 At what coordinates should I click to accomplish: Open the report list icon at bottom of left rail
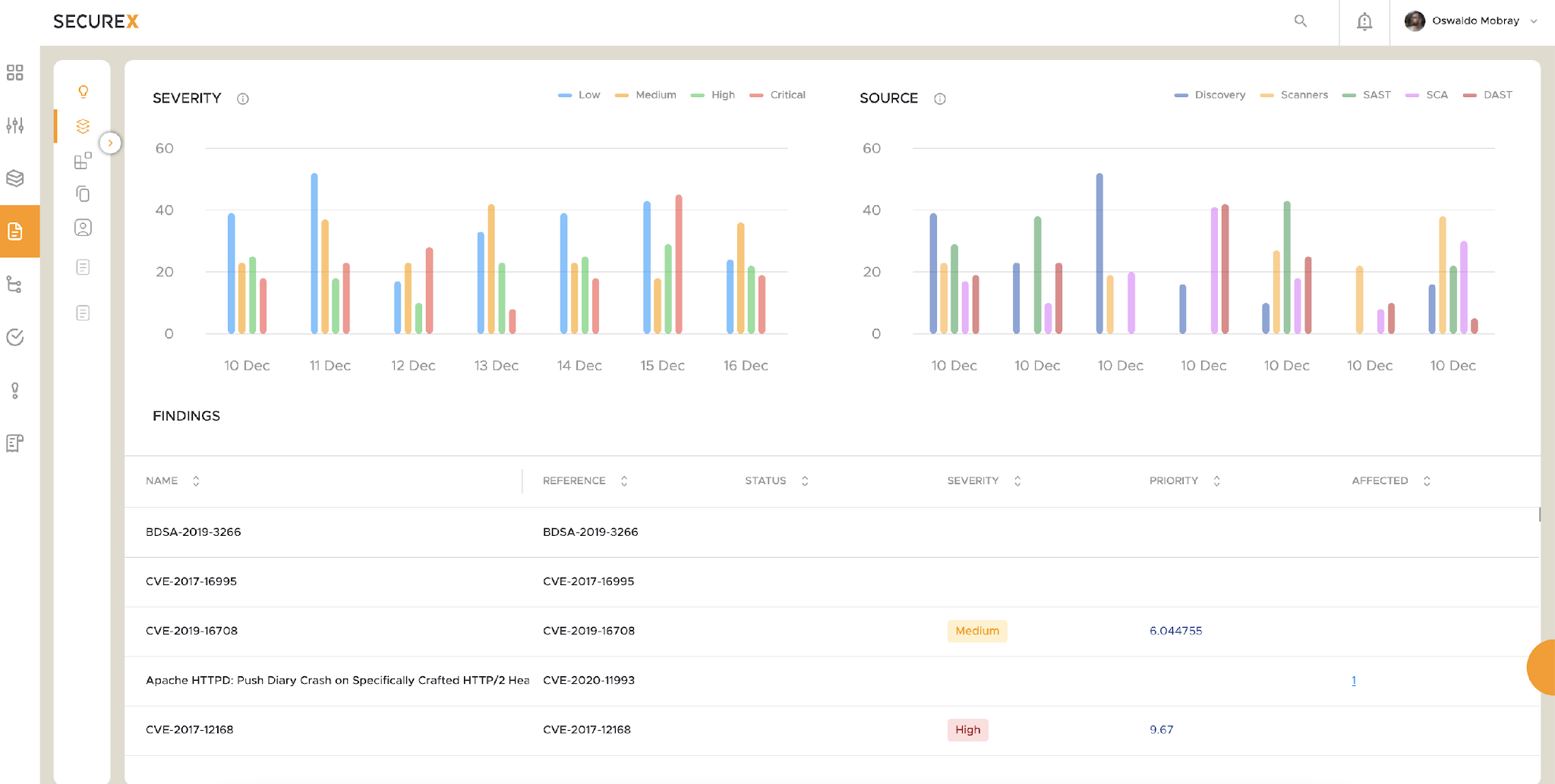point(15,443)
